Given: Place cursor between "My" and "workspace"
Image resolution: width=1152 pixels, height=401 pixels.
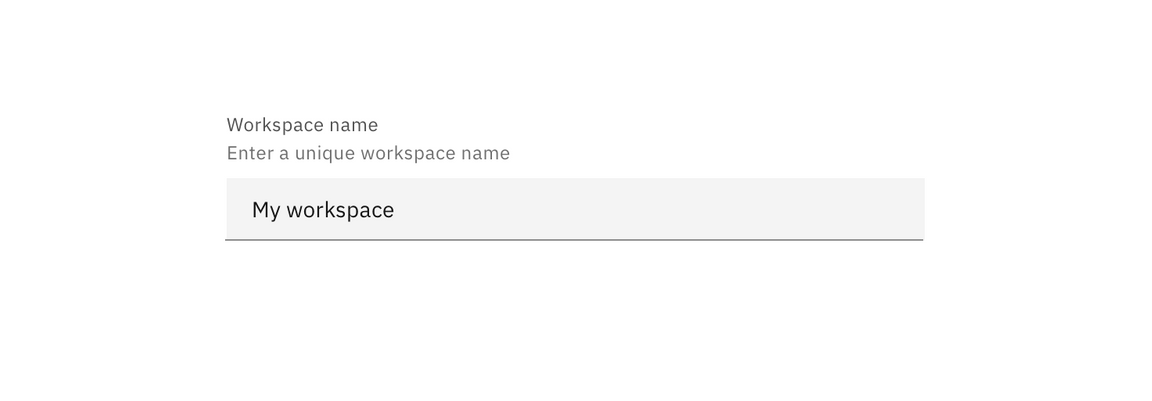Looking at the screenshot, I should pos(283,210).
